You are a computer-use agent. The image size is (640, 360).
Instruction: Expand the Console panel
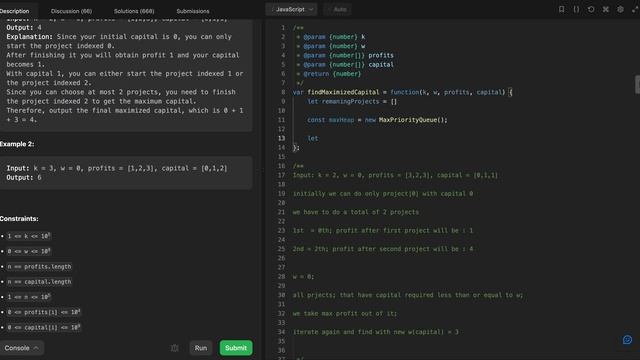21,348
